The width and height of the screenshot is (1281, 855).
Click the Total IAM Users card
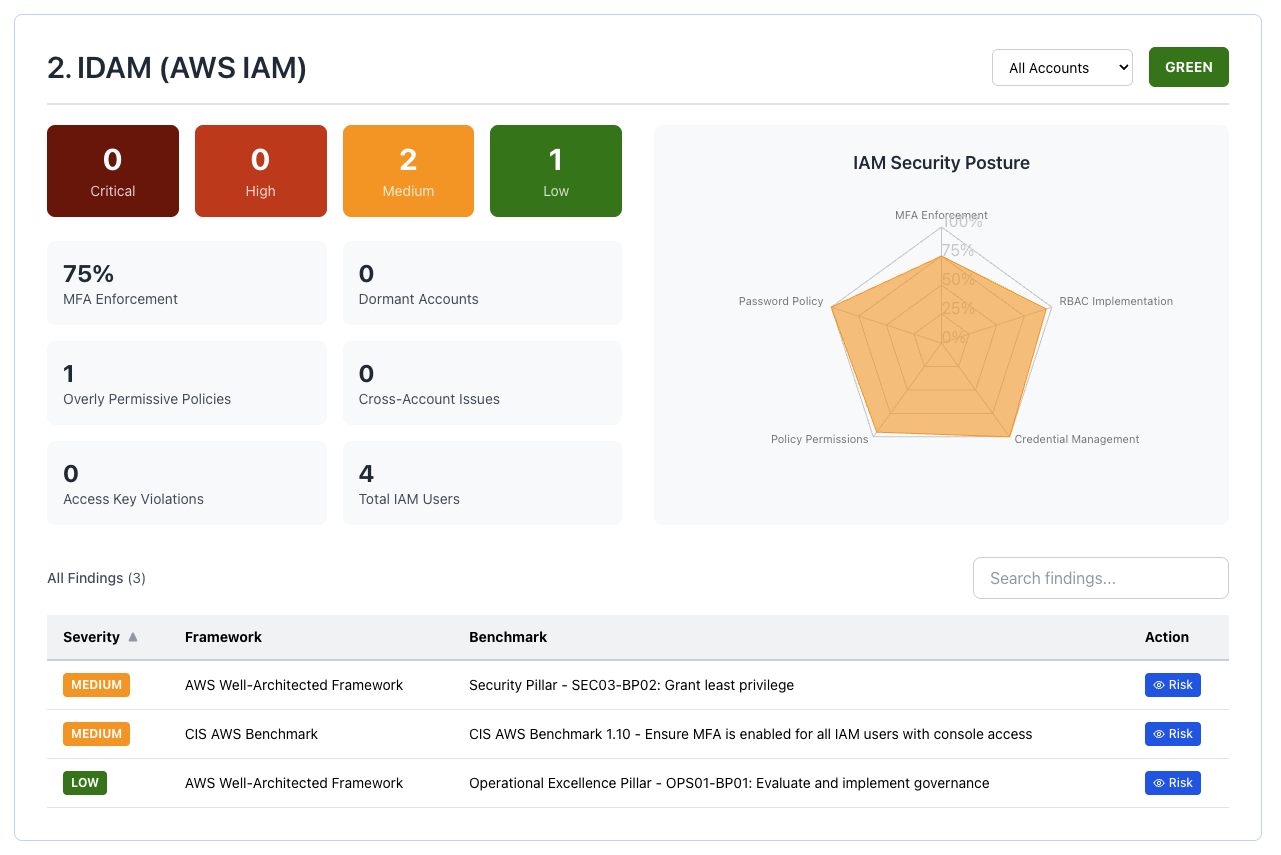pyautogui.click(x=482, y=483)
